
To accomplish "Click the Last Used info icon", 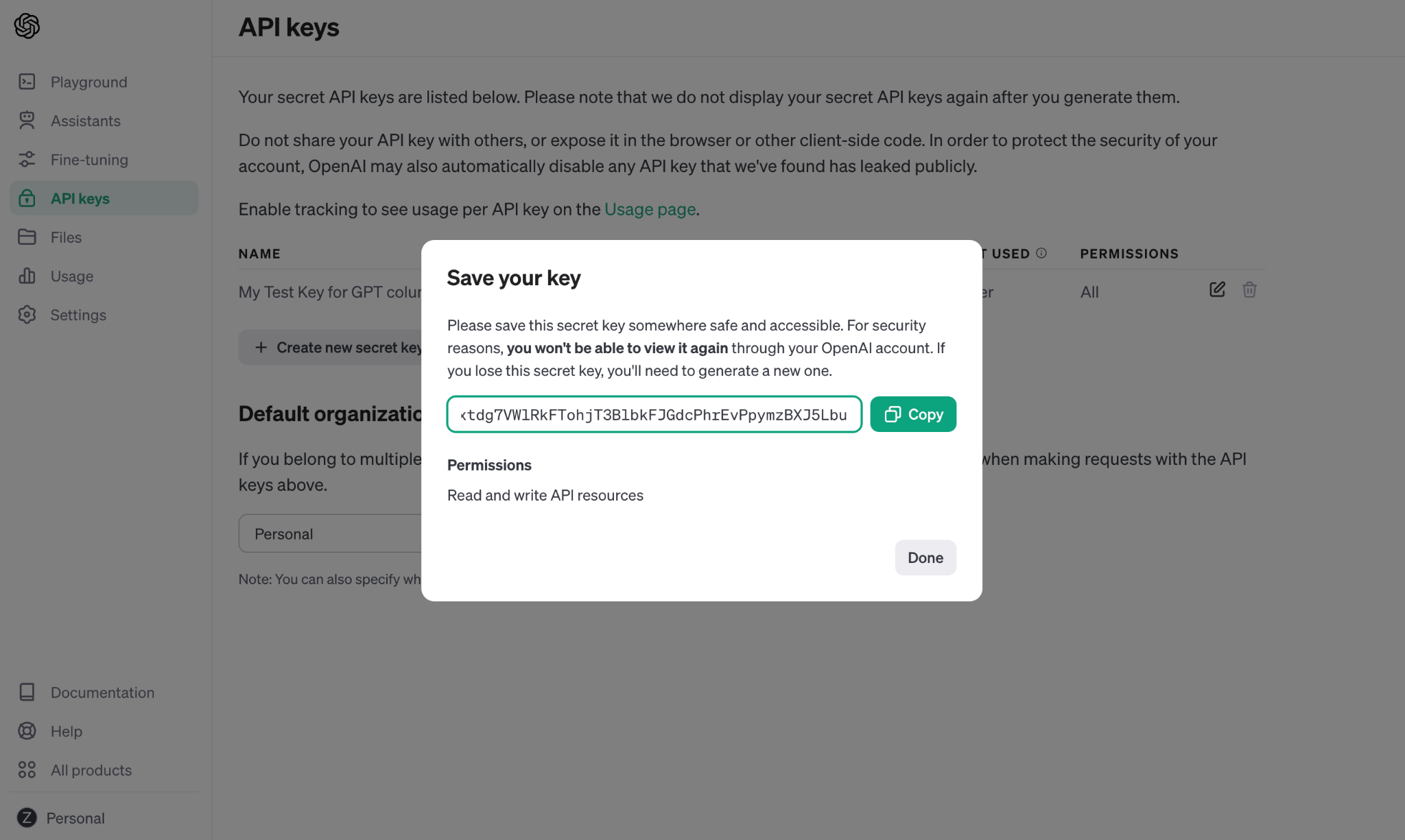I will coord(1041,253).
